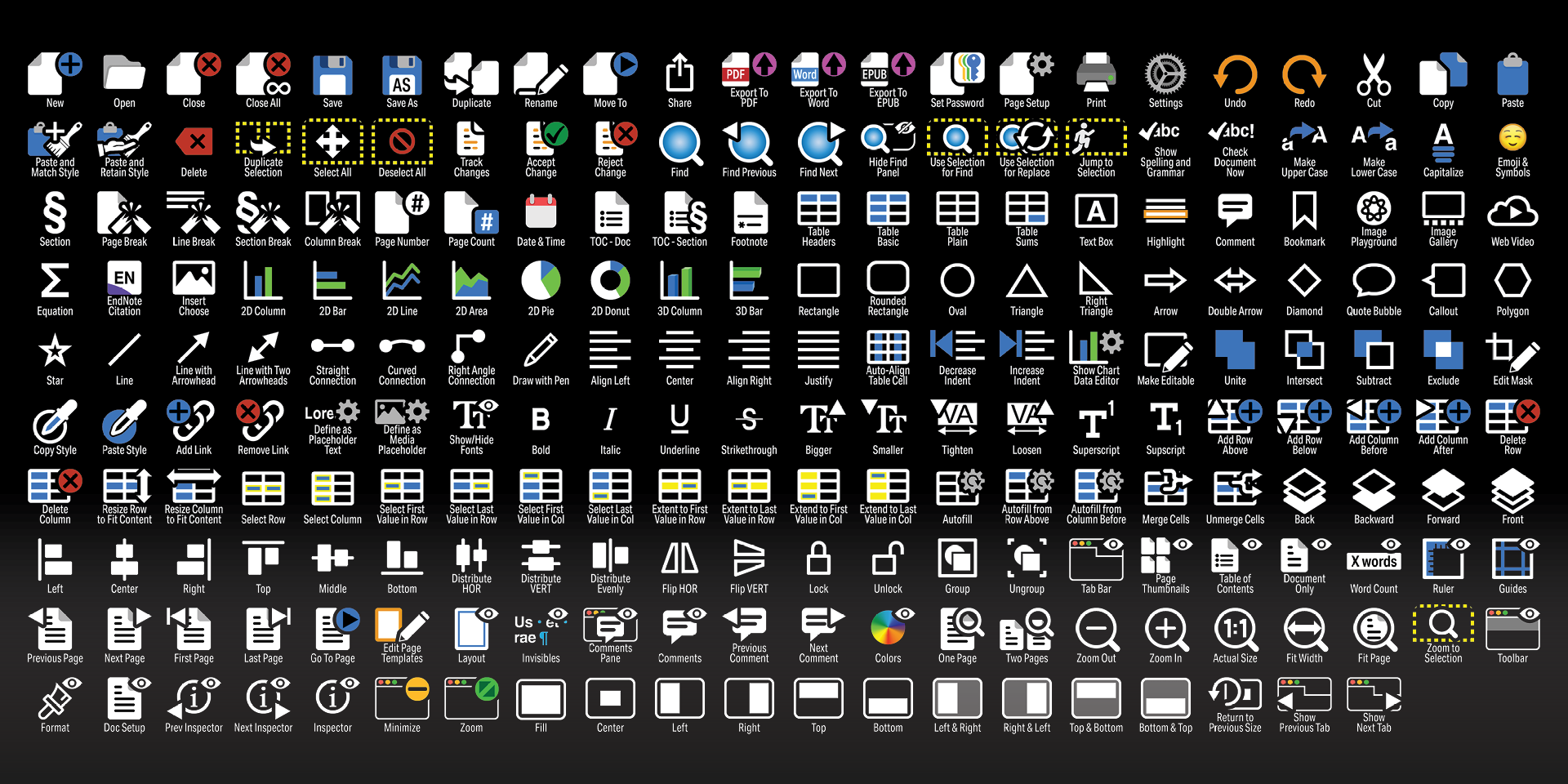Select the Add Row Above icon
Image resolution: width=1568 pixels, height=784 pixels.
point(1235,416)
